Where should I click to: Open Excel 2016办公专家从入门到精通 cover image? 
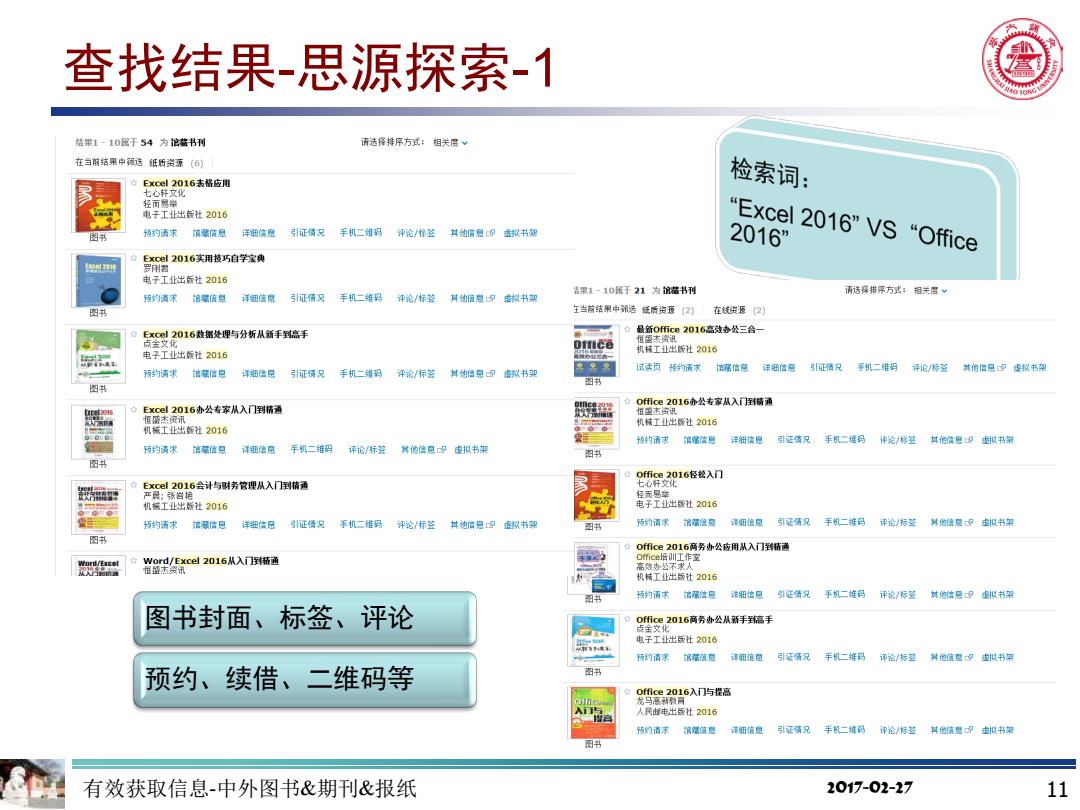(99, 432)
